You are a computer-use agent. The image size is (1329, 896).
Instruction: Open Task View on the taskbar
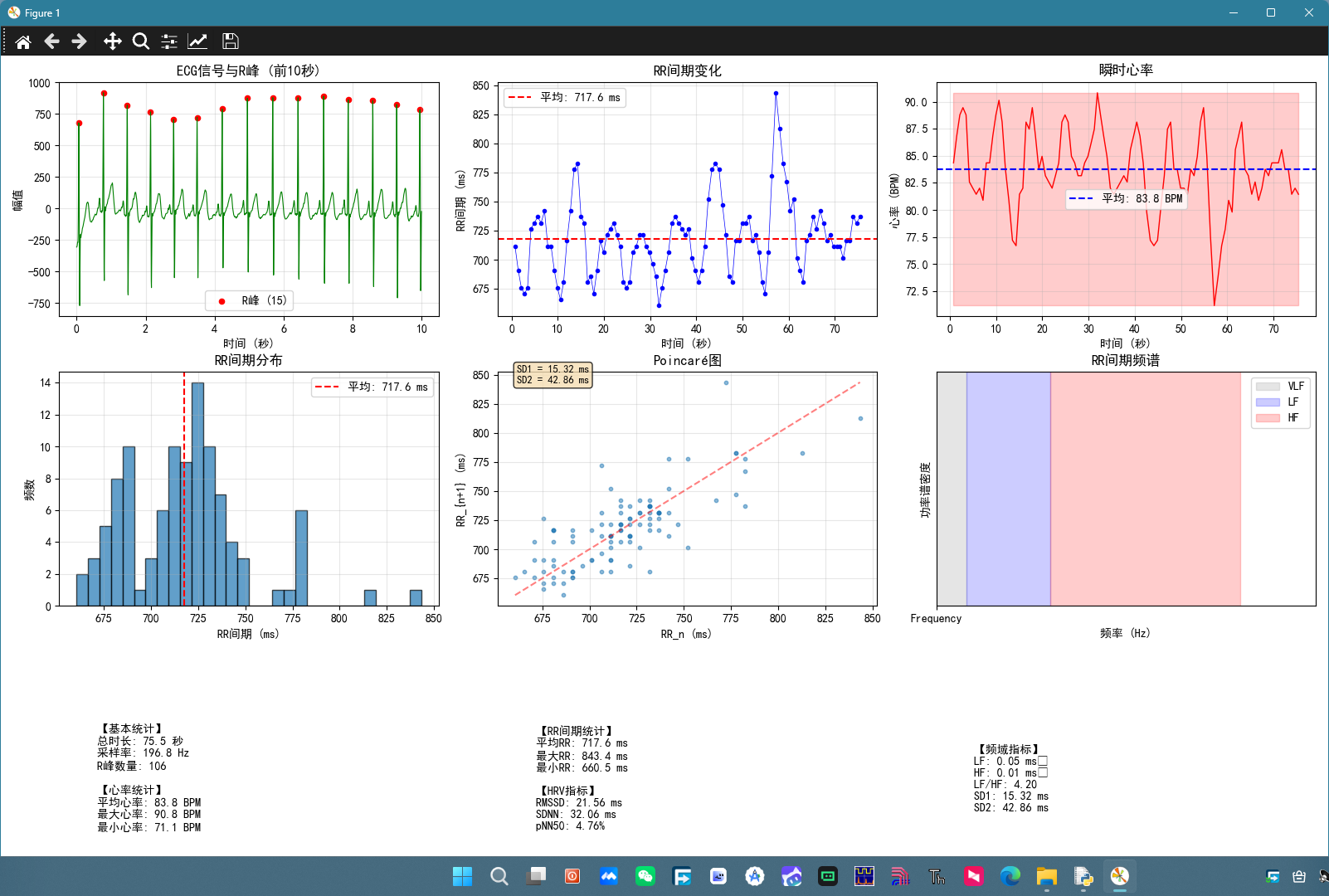click(536, 876)
